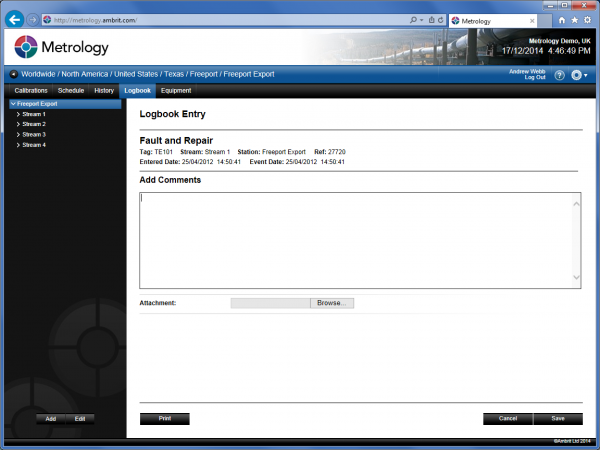
Task: Click the comments scrollbar down arrow
Action: (576, 277)
